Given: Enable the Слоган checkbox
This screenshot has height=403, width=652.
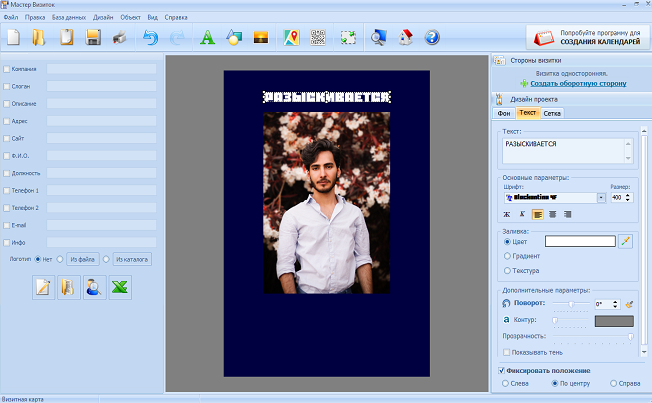Looking at the screenshot, I should tap(7, 87).
